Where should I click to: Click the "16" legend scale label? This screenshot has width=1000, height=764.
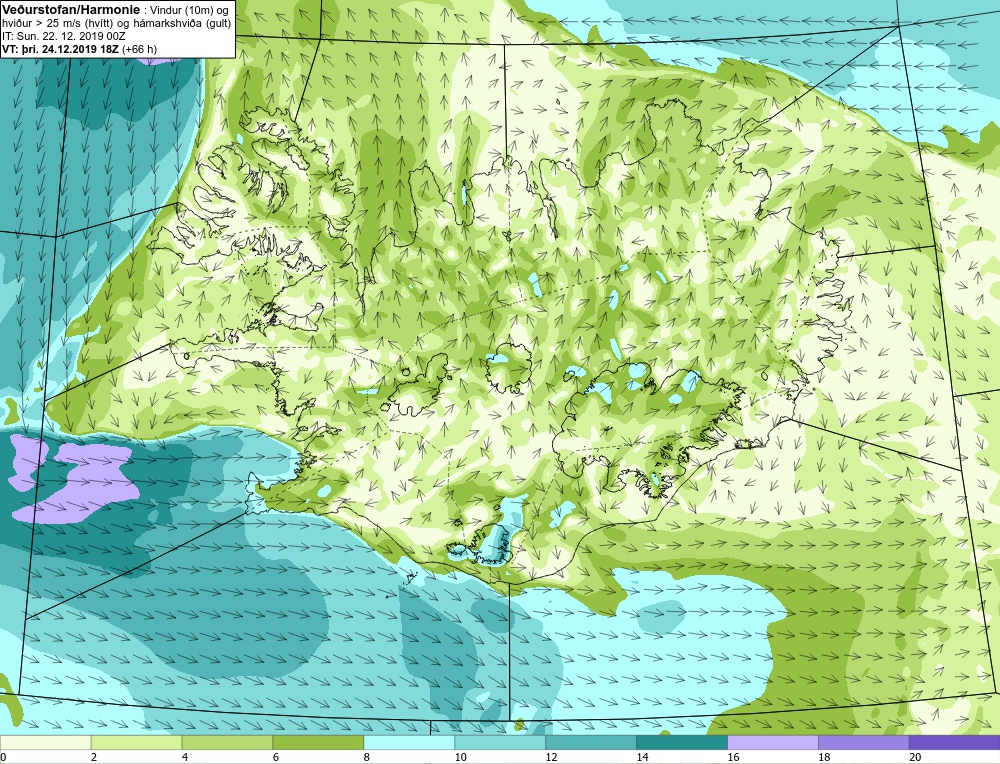point(733,757)
